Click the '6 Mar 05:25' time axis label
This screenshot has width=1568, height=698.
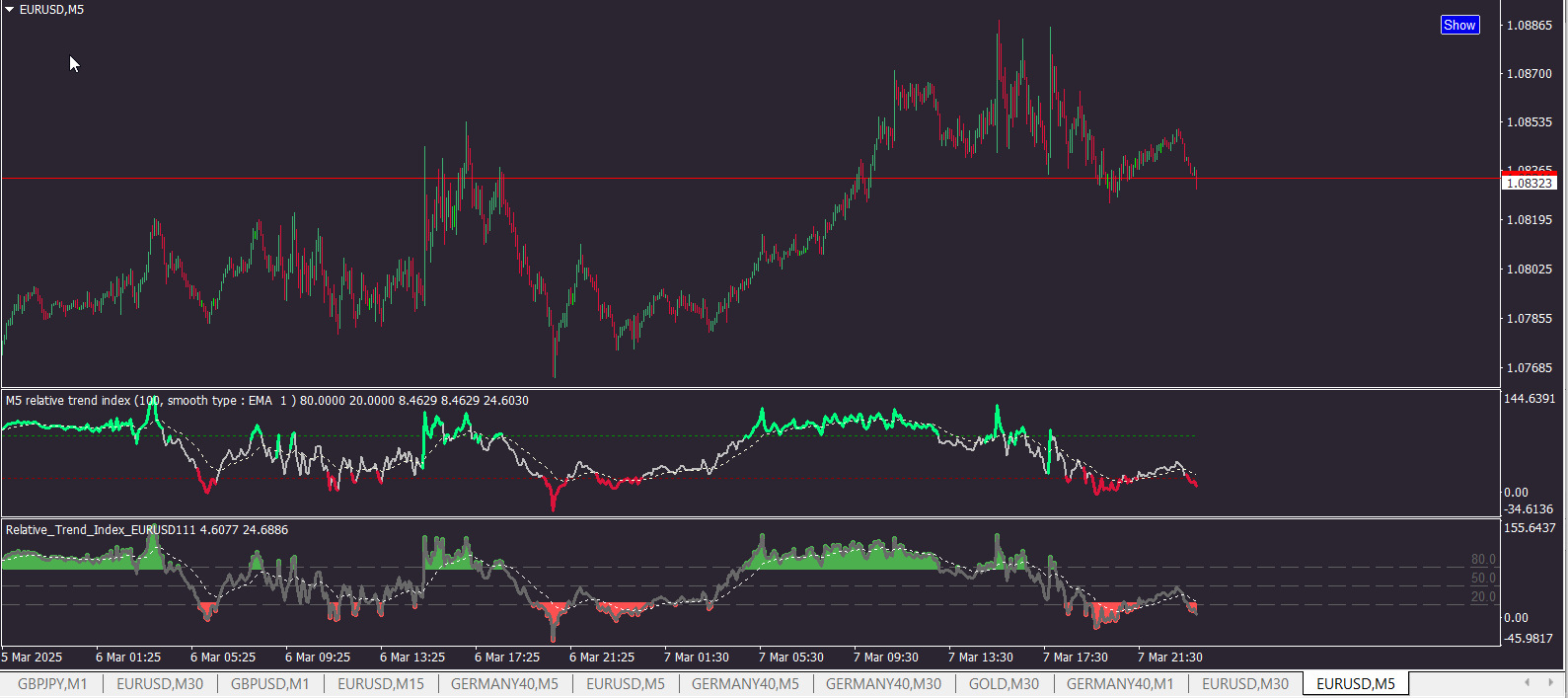(223, 658)
